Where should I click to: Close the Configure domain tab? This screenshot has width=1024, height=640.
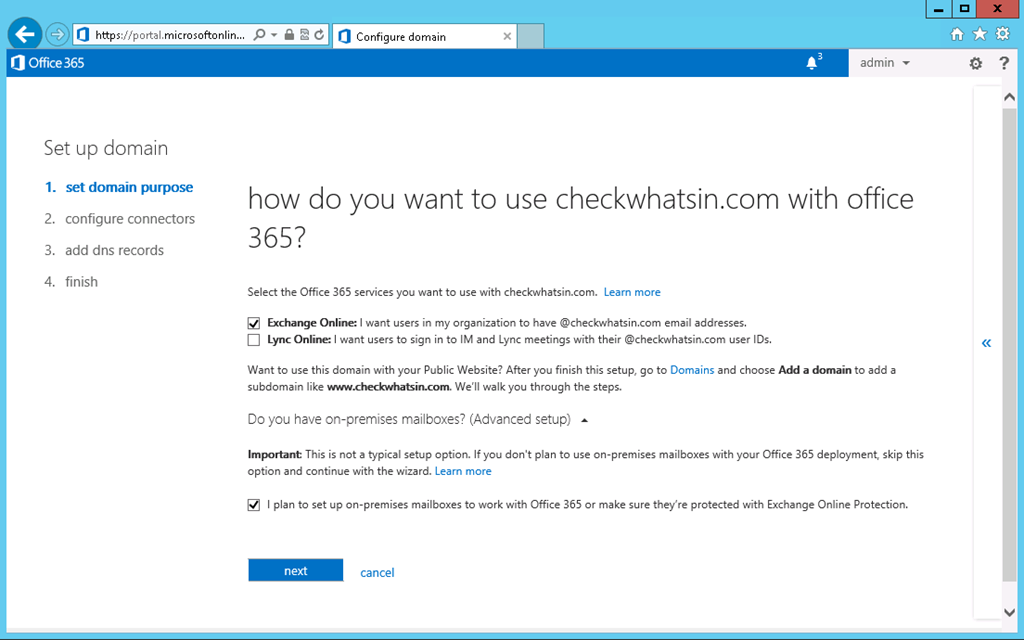pos(507,37)
